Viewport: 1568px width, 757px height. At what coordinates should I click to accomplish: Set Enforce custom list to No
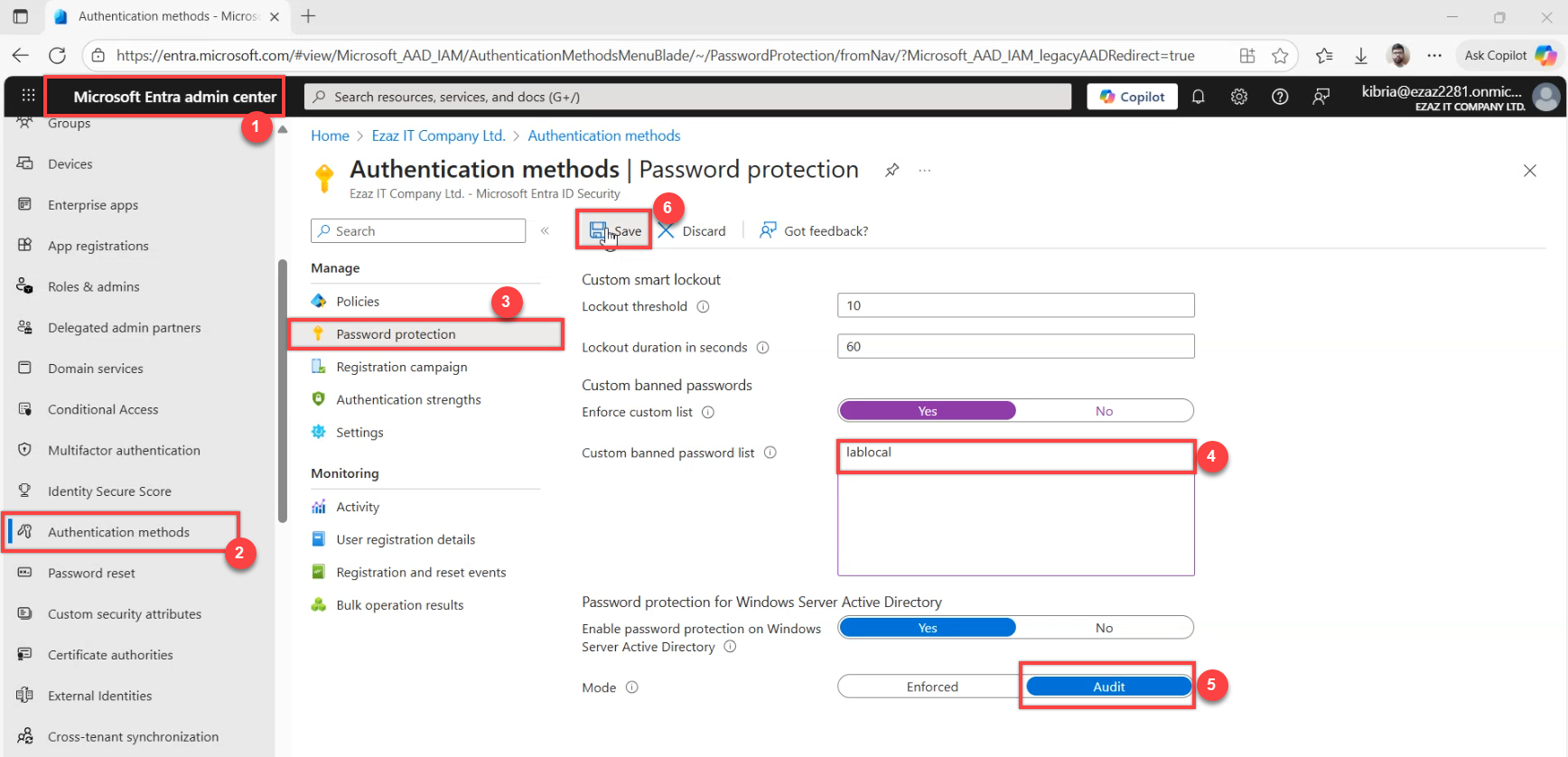coord(1104,411)
